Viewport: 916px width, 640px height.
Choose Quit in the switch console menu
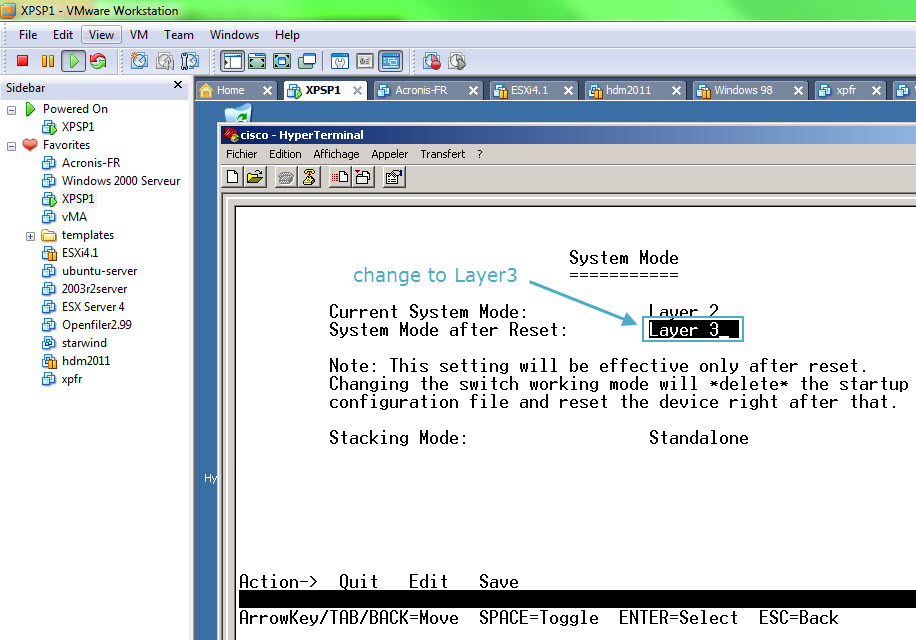click(358, 581)
